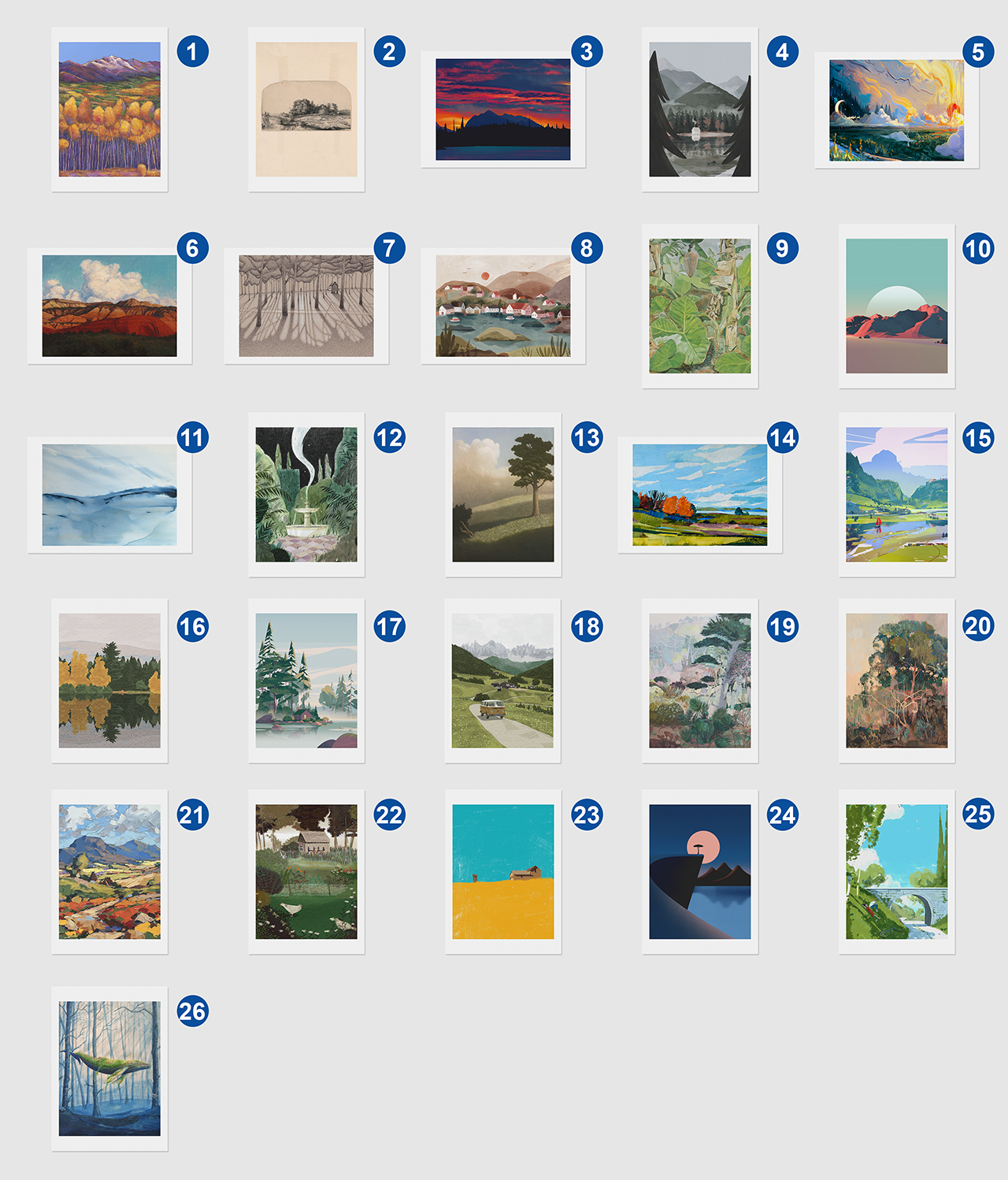Select the orange van on road artwork
Viewport: 1008px width, 1180px height.
(502, 681)
